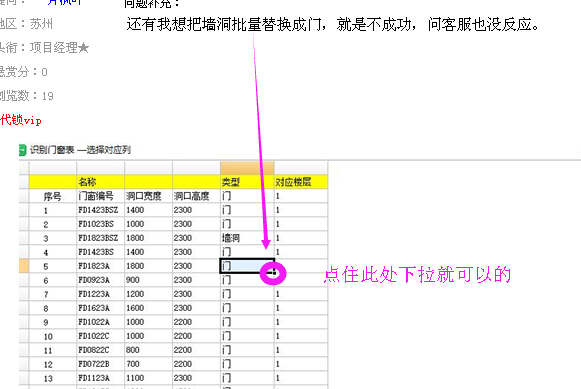Click the 序号 cell
This screenshot has height=389, width=581.
coord(53,196)
